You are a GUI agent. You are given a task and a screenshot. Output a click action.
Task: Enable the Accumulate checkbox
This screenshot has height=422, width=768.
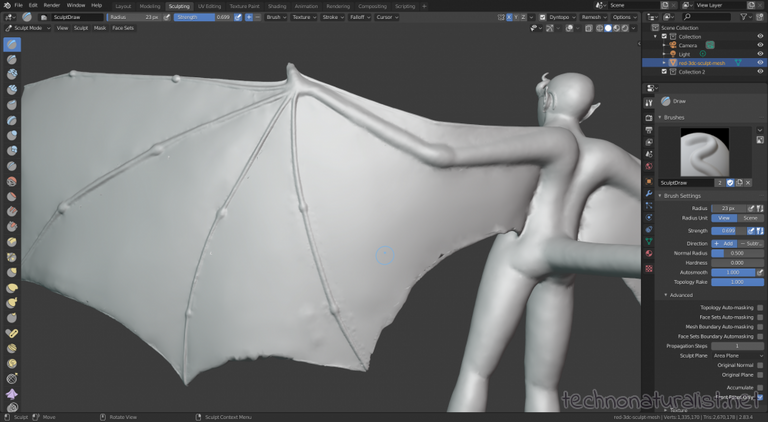click(760, 387)
